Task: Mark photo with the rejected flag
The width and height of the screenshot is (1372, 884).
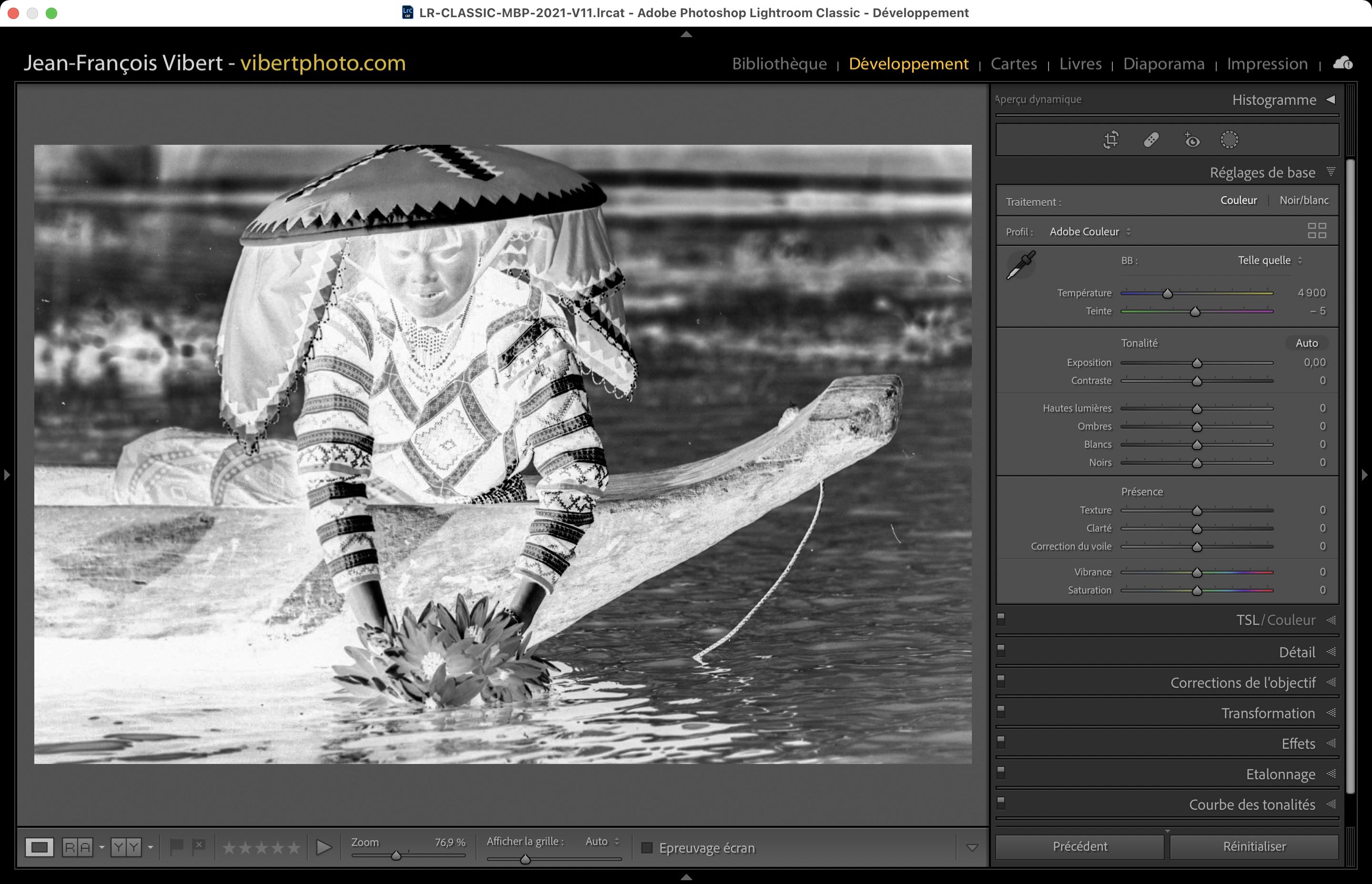Action: tap(199, 846)
